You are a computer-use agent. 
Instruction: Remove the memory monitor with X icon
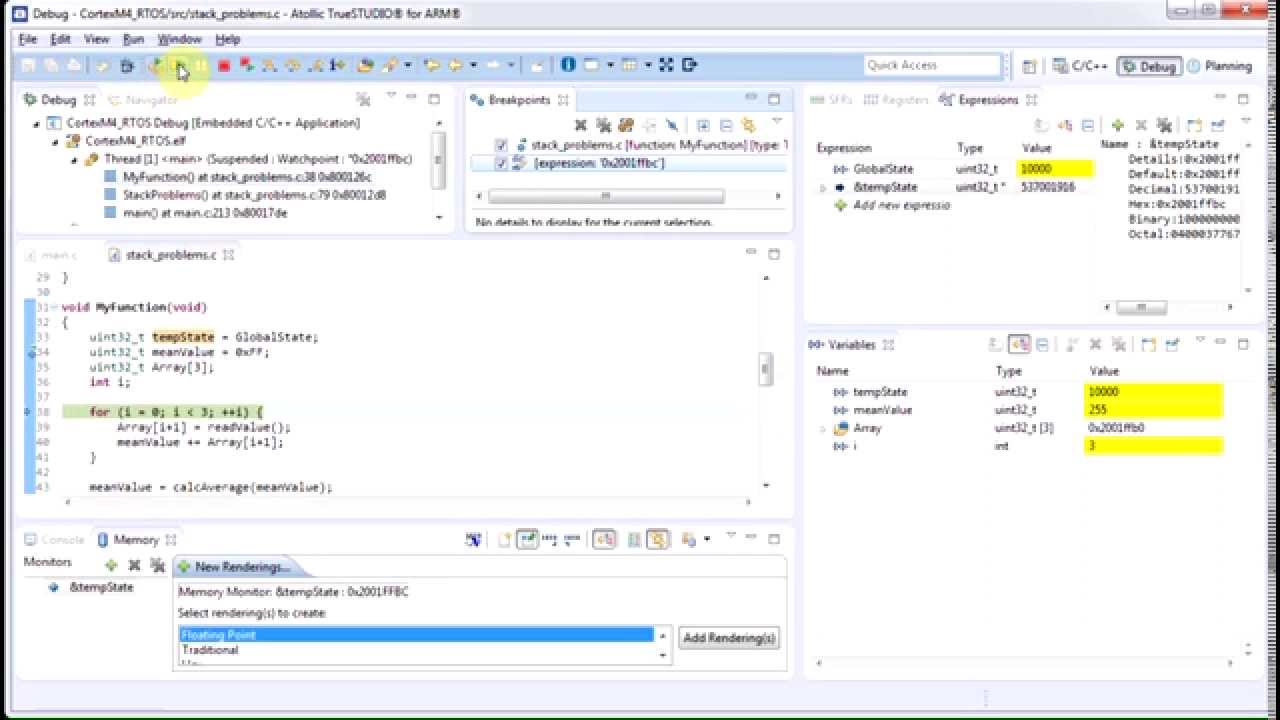coord(134,565)
